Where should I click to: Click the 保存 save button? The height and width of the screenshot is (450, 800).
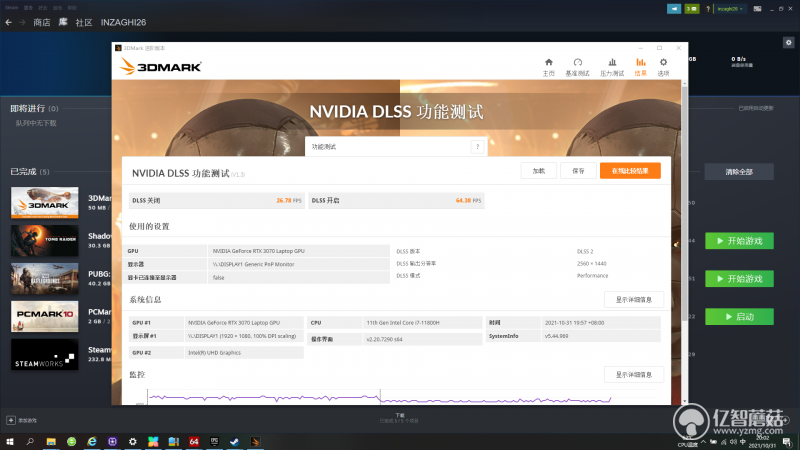click(x=578, y=171)
